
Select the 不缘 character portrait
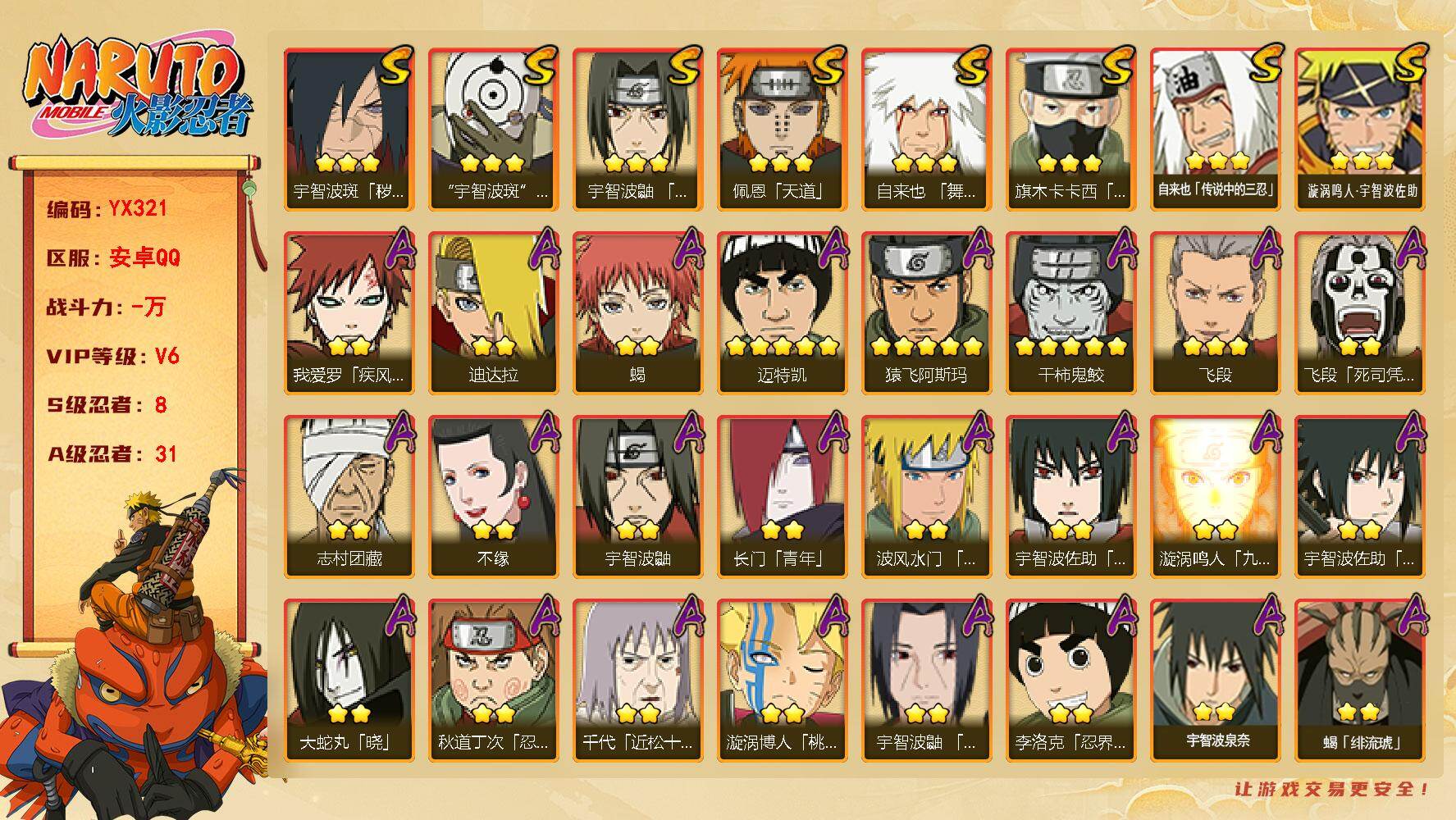493,496
